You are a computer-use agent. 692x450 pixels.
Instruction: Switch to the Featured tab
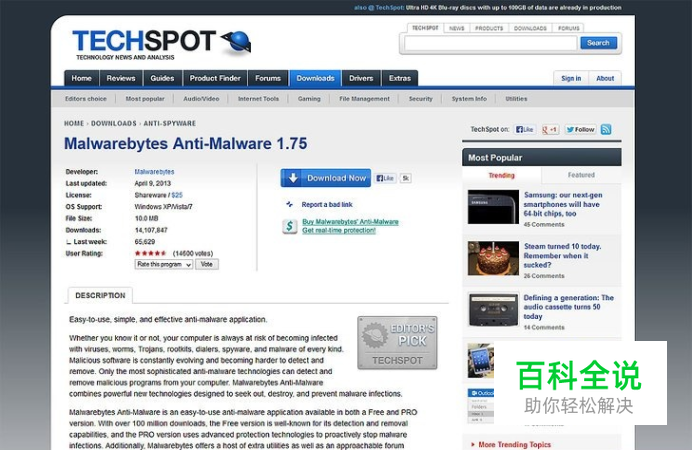(581, 175)
